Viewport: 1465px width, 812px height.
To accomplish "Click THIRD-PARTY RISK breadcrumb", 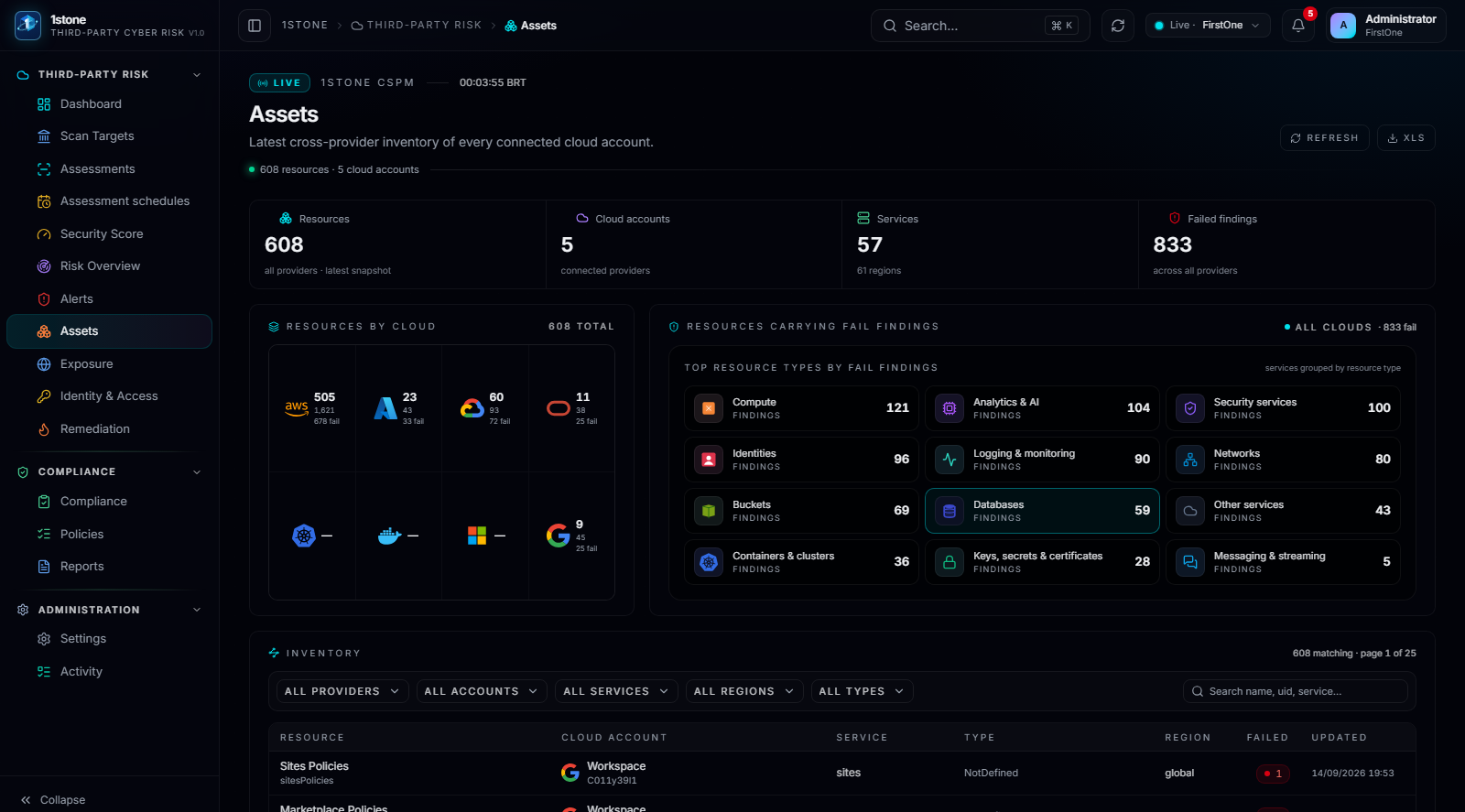I will (417, 26).
